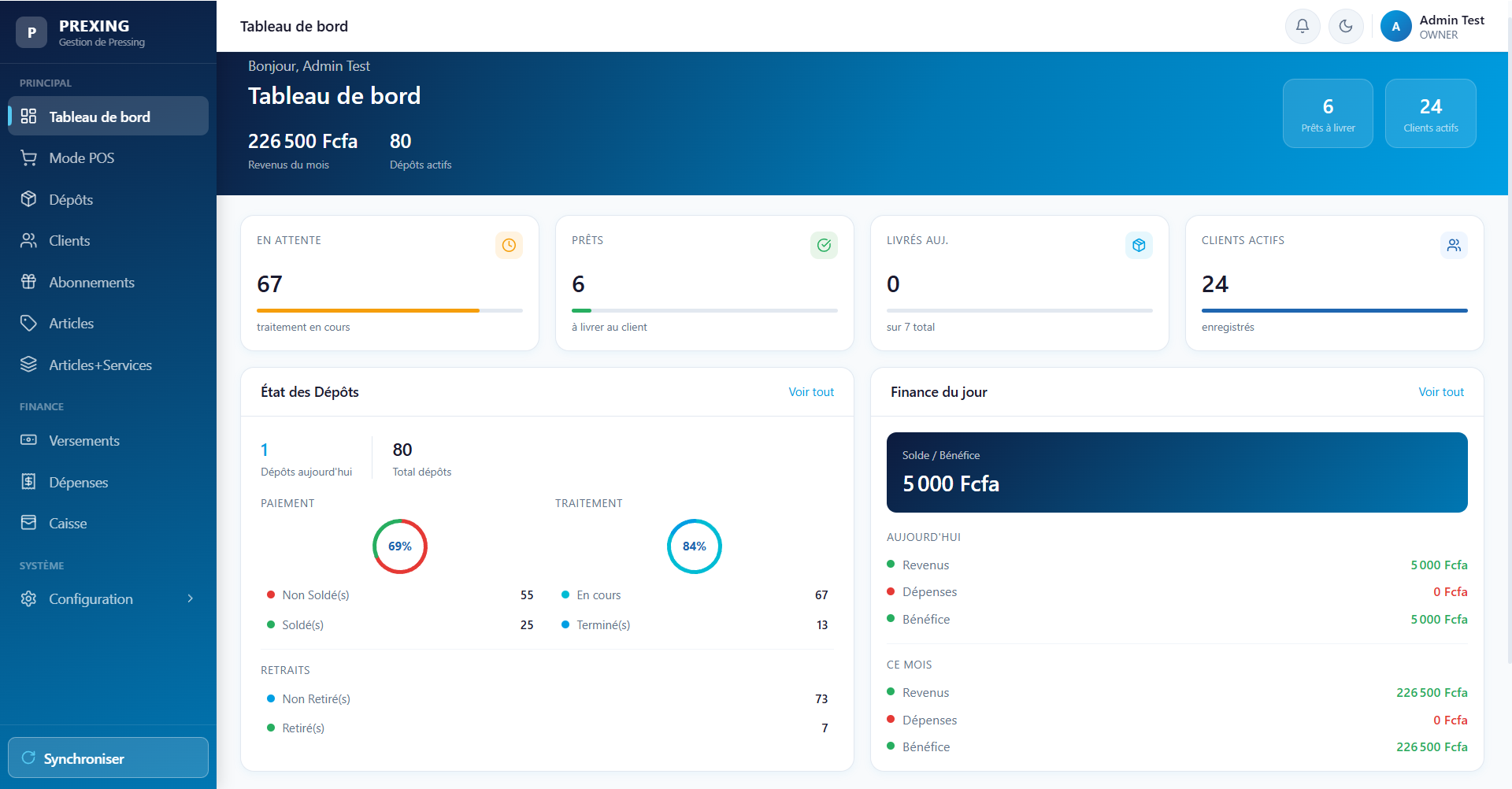Open the Mode POS menu item
This screenshot has height=789, width=1512.
tap(109, 157)
